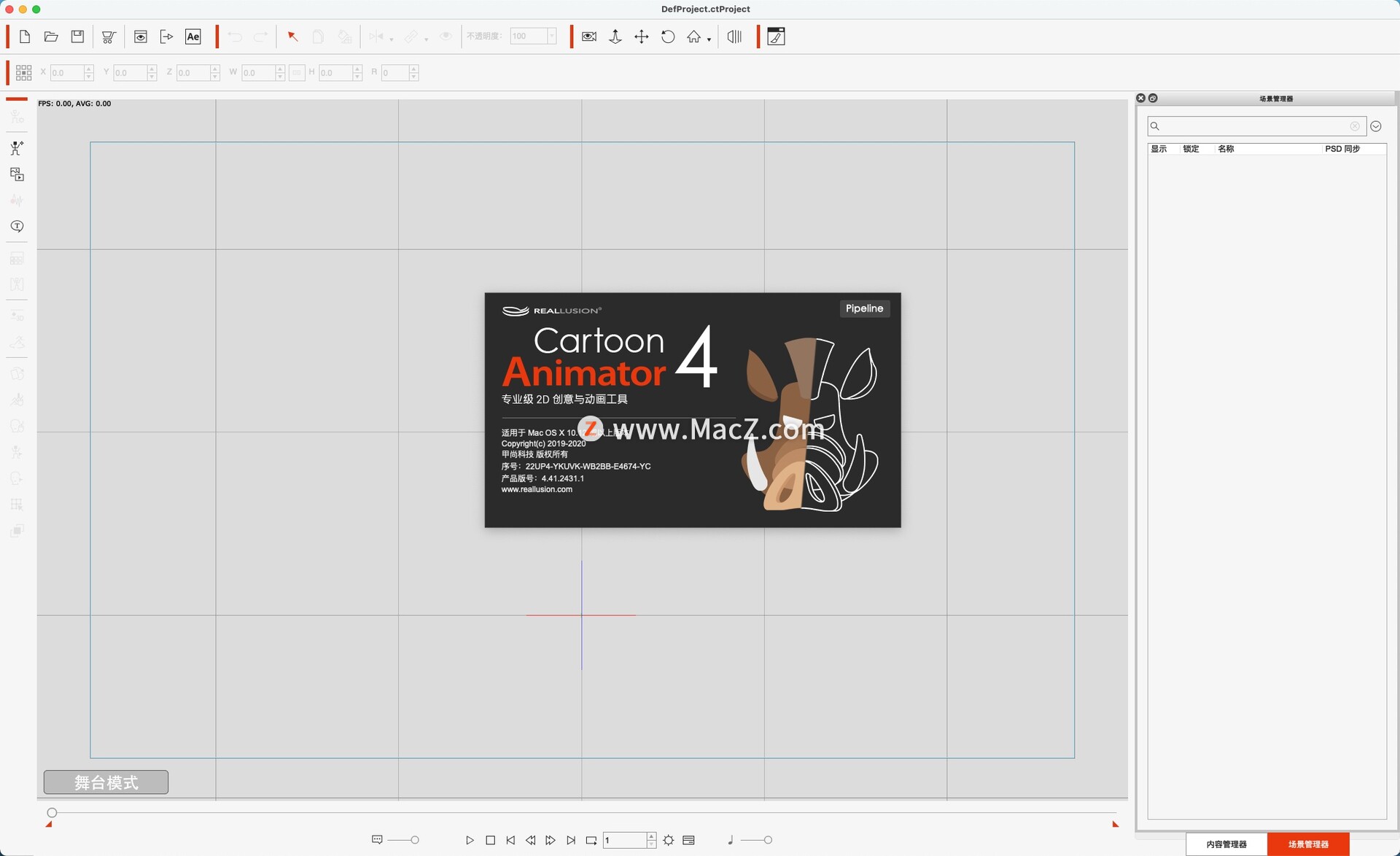Viewport: 1400px width, 856px height.
Task: Open the opacity 100 dropdown
Action: [x=552, y=36]
